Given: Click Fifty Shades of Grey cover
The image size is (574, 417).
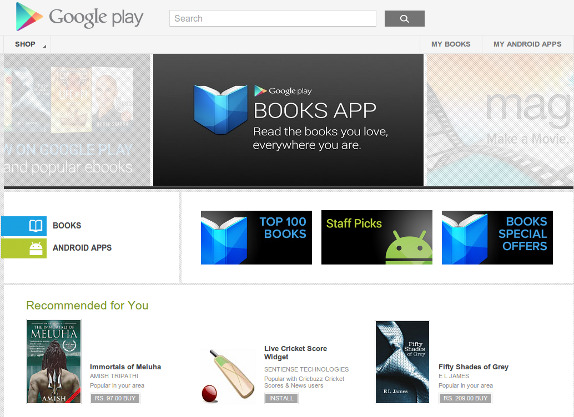Looking at the screenshot, I should point(402,362).
